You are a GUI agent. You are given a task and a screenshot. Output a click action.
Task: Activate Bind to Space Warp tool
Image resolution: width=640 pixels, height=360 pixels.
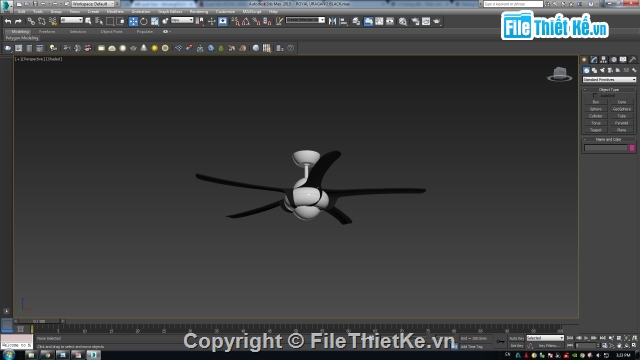click(53, 21)
